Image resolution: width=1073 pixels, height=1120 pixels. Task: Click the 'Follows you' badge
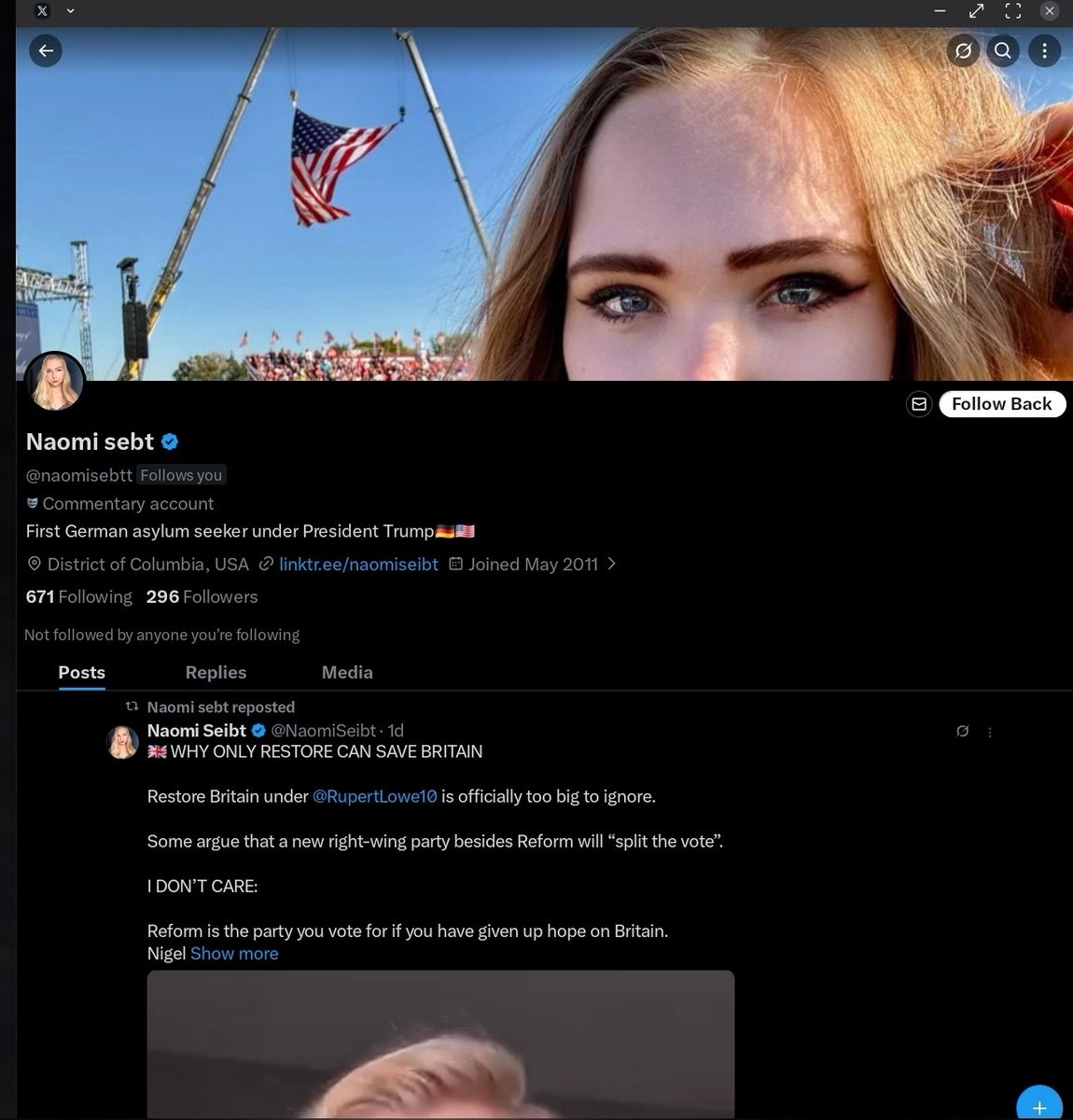pyautogui.click(x=181, y=475)
